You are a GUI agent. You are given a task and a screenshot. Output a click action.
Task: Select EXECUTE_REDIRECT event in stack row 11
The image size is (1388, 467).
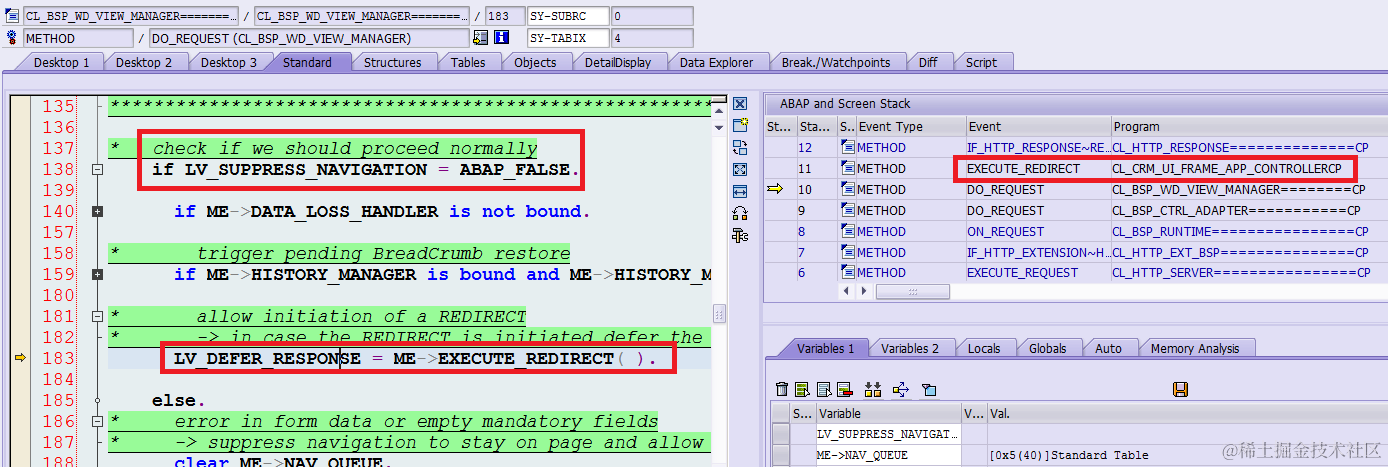1023,169
